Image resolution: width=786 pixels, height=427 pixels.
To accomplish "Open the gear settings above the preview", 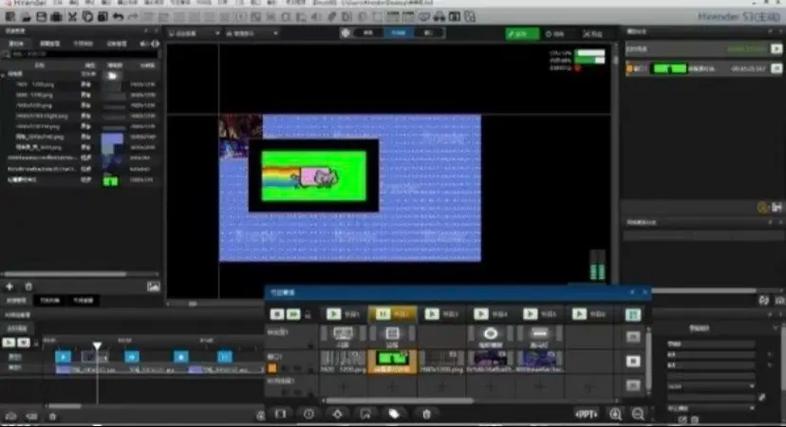I will (x=345, y=33).
